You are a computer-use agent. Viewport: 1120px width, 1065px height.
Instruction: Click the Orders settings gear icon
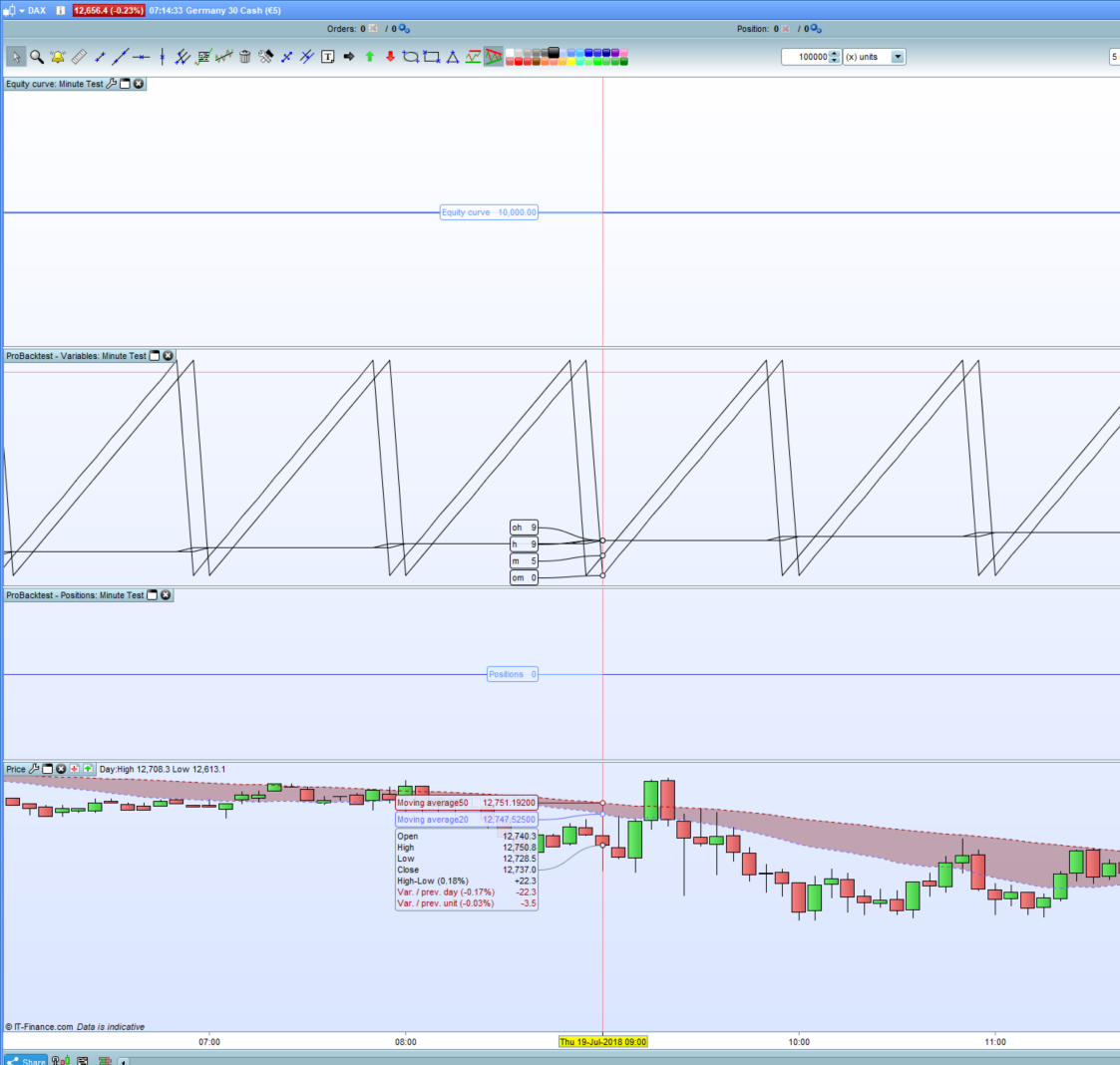[404, 29]
